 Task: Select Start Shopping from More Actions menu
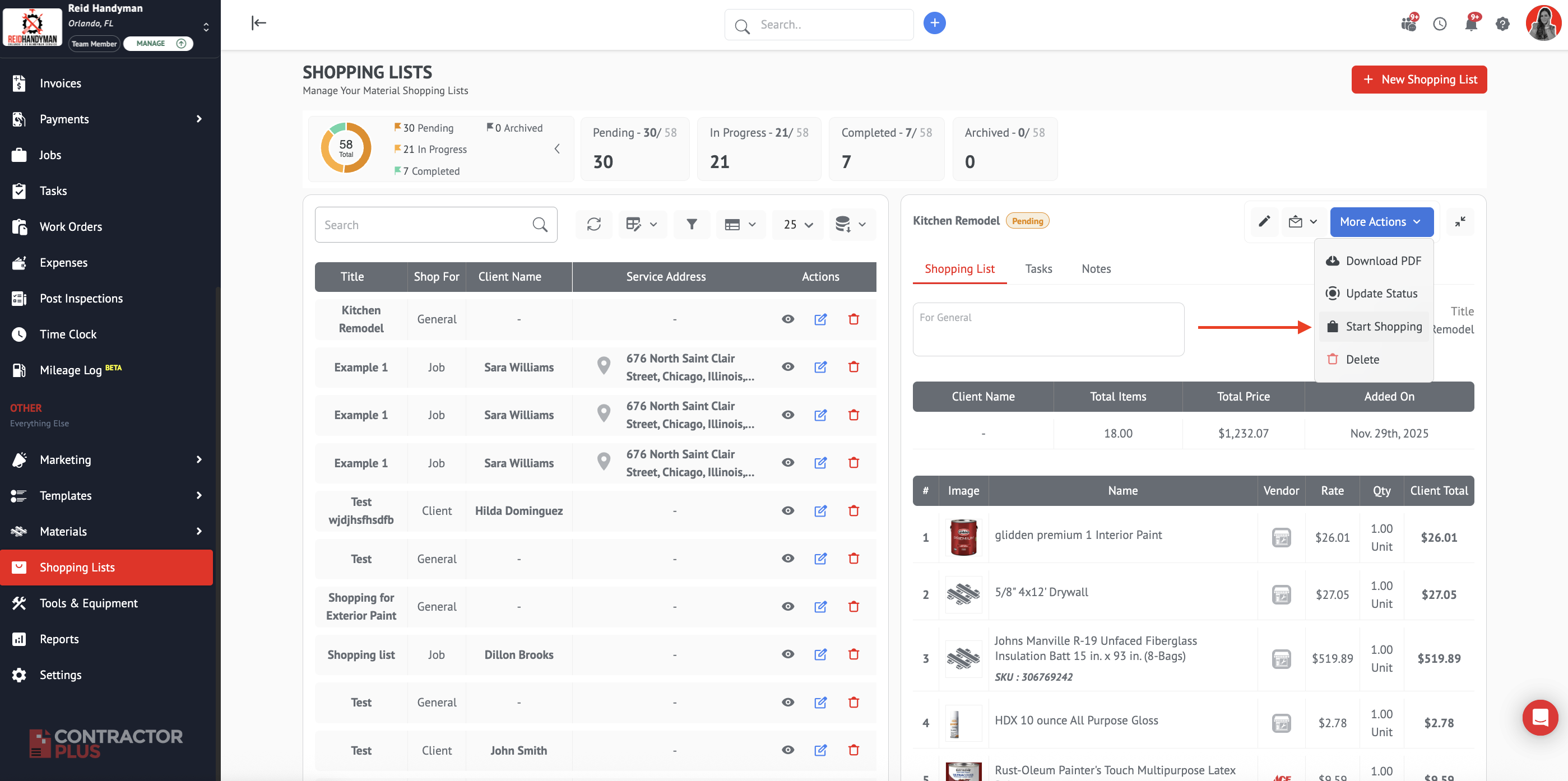coord(1383,326)
